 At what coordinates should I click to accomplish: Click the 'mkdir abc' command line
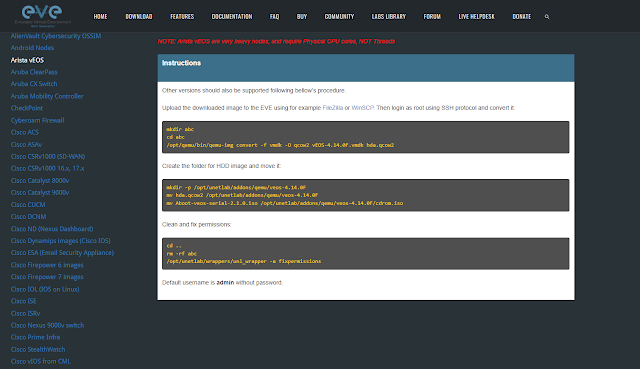180,129
